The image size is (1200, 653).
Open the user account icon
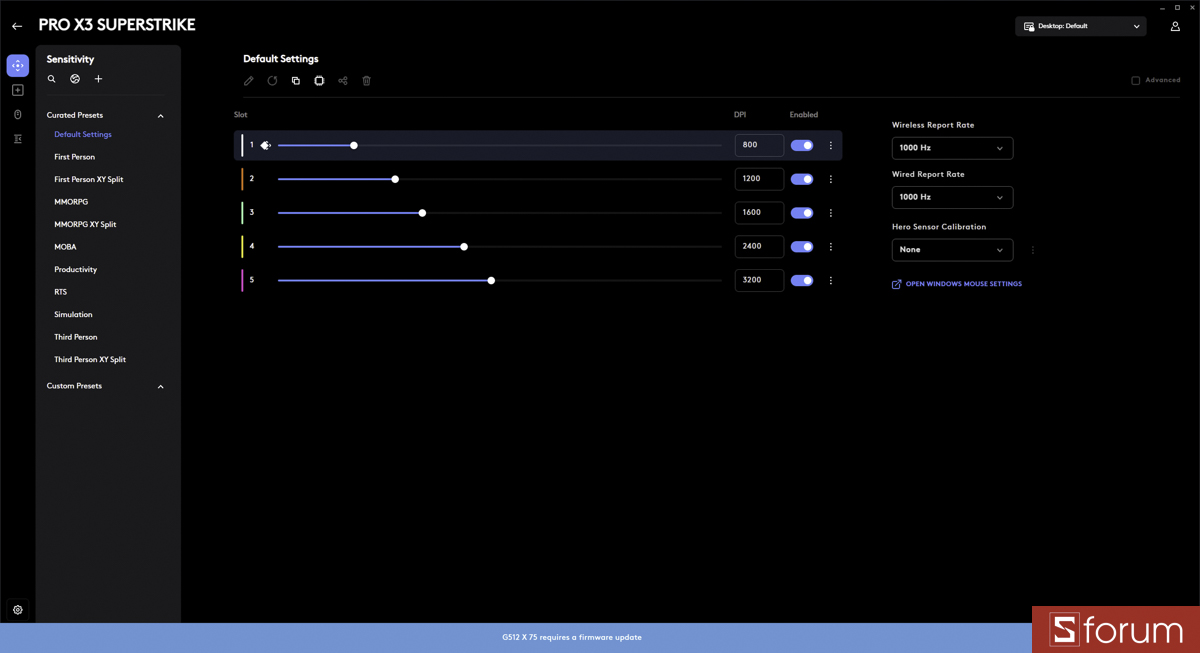(x=1175, y=27)
